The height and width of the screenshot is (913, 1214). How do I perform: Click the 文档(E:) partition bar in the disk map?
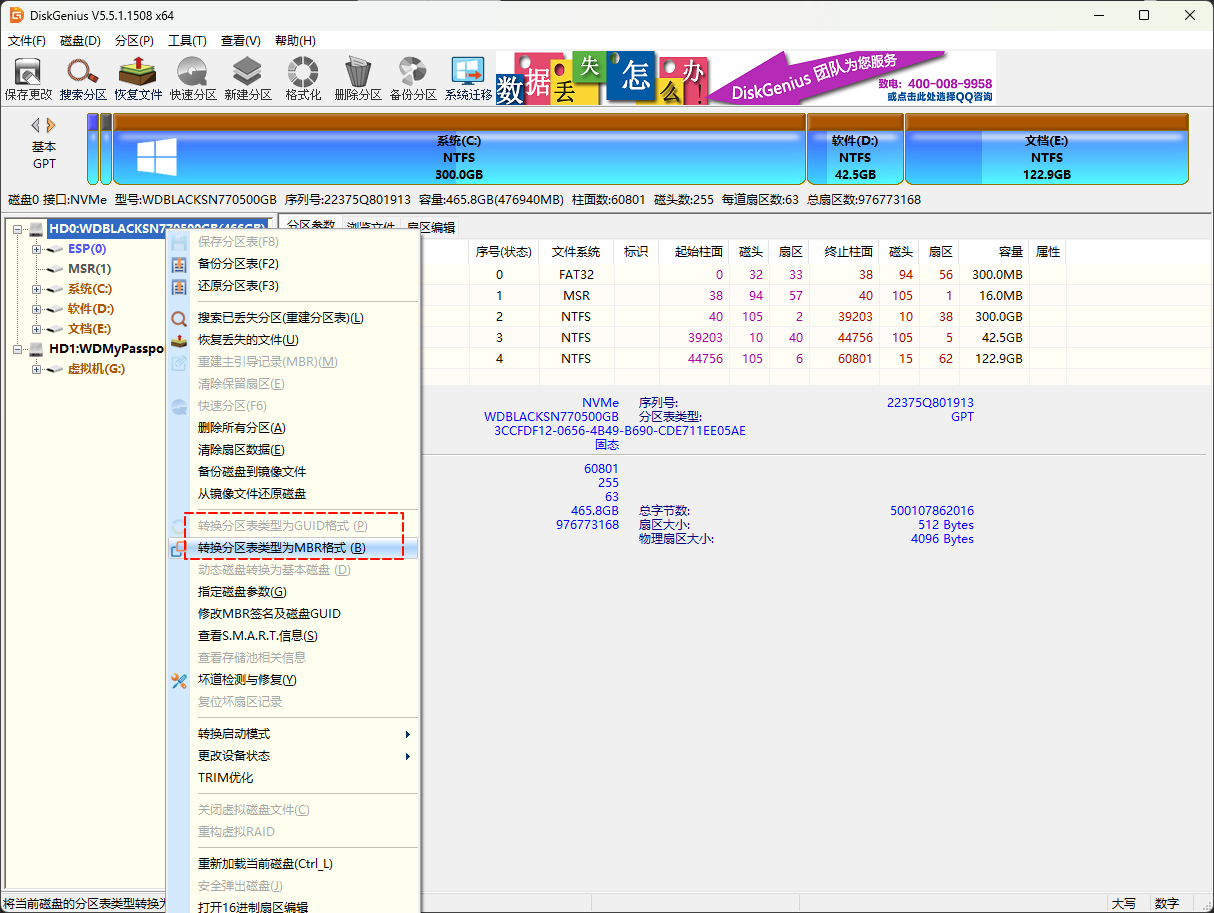coord(1046,158)
